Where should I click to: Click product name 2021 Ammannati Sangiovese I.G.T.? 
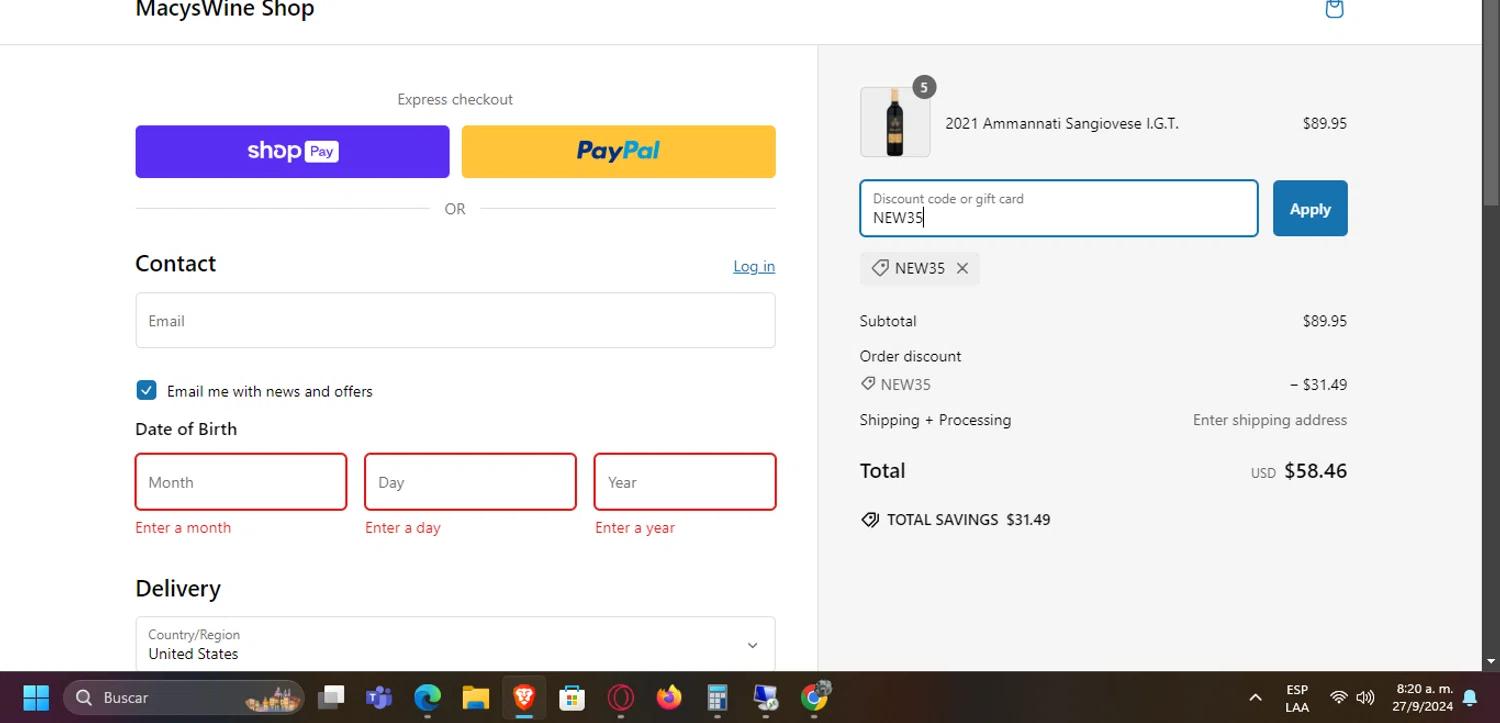click(x=1062, y=123)
